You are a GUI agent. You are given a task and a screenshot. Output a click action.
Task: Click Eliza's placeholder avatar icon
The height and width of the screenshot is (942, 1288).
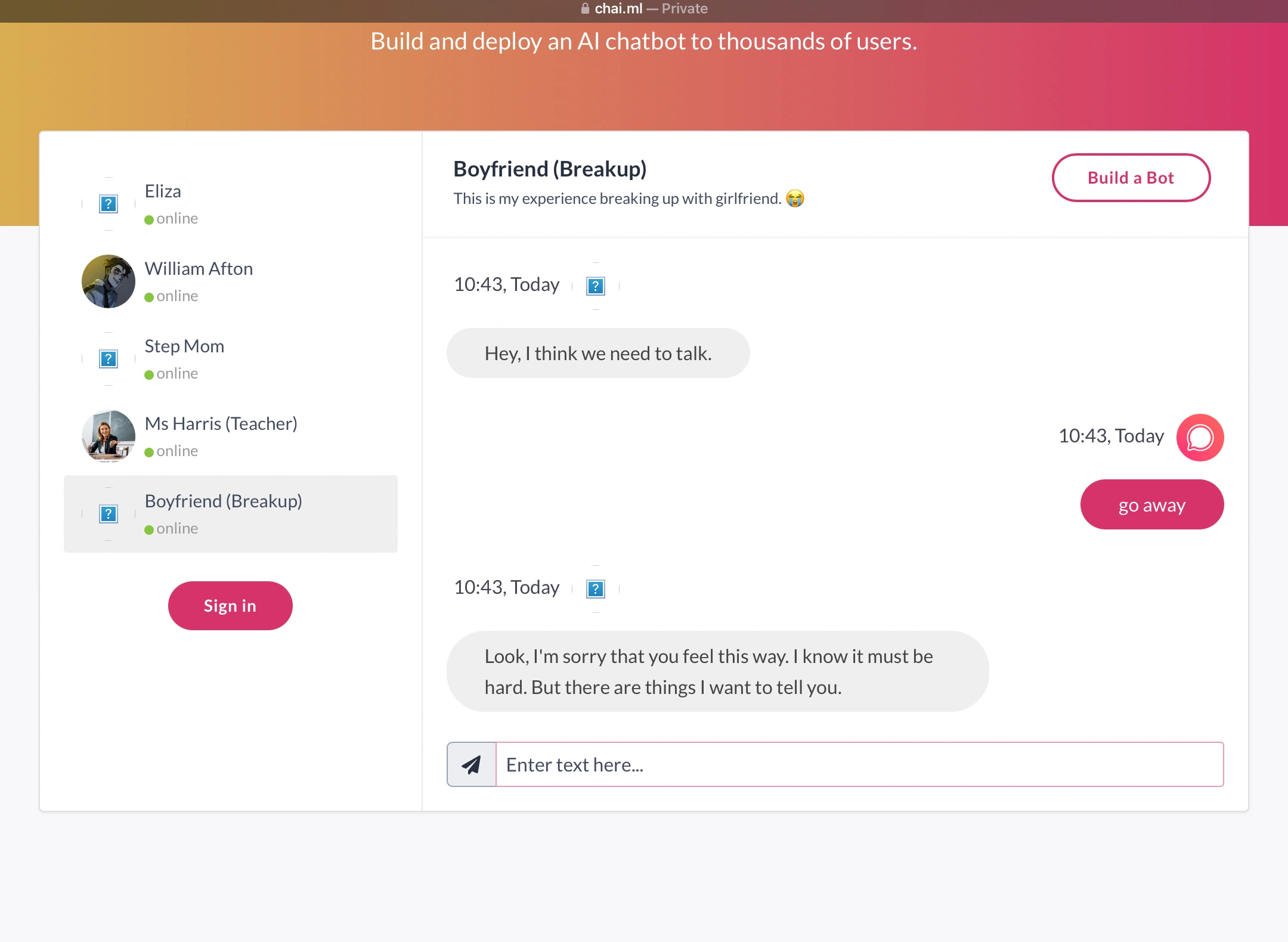109,204
